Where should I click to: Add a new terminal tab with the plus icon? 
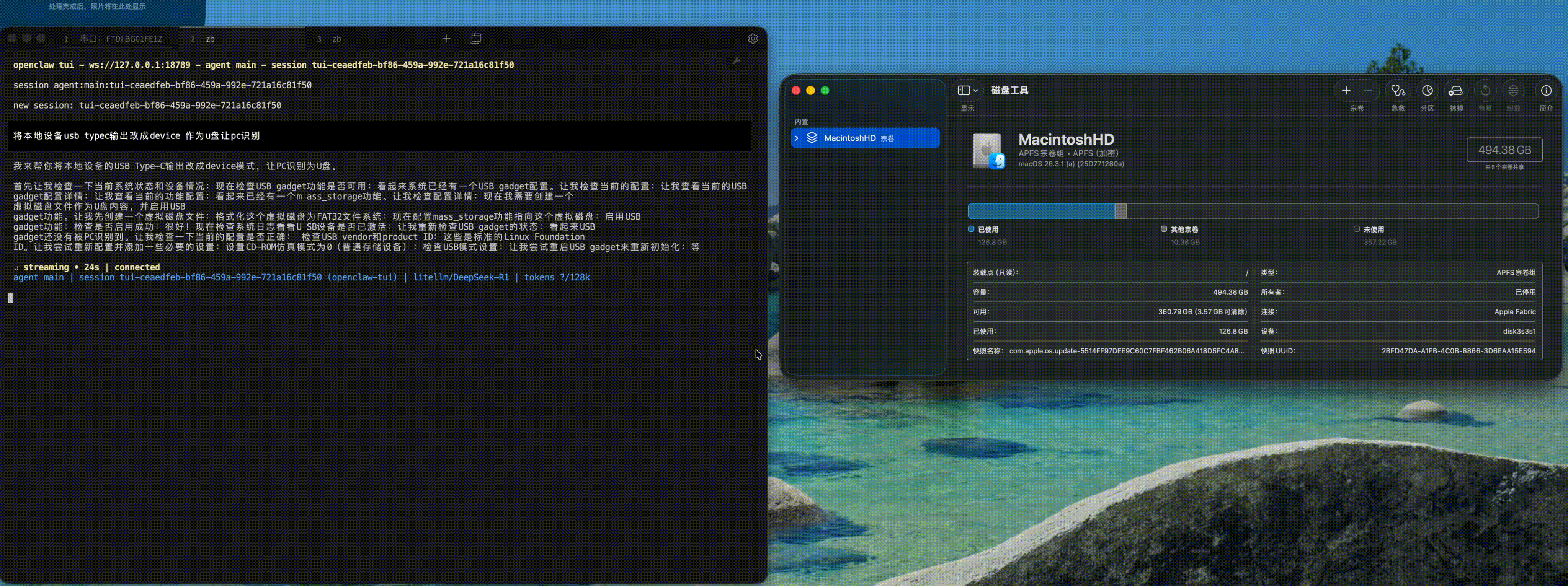[446, 38]
